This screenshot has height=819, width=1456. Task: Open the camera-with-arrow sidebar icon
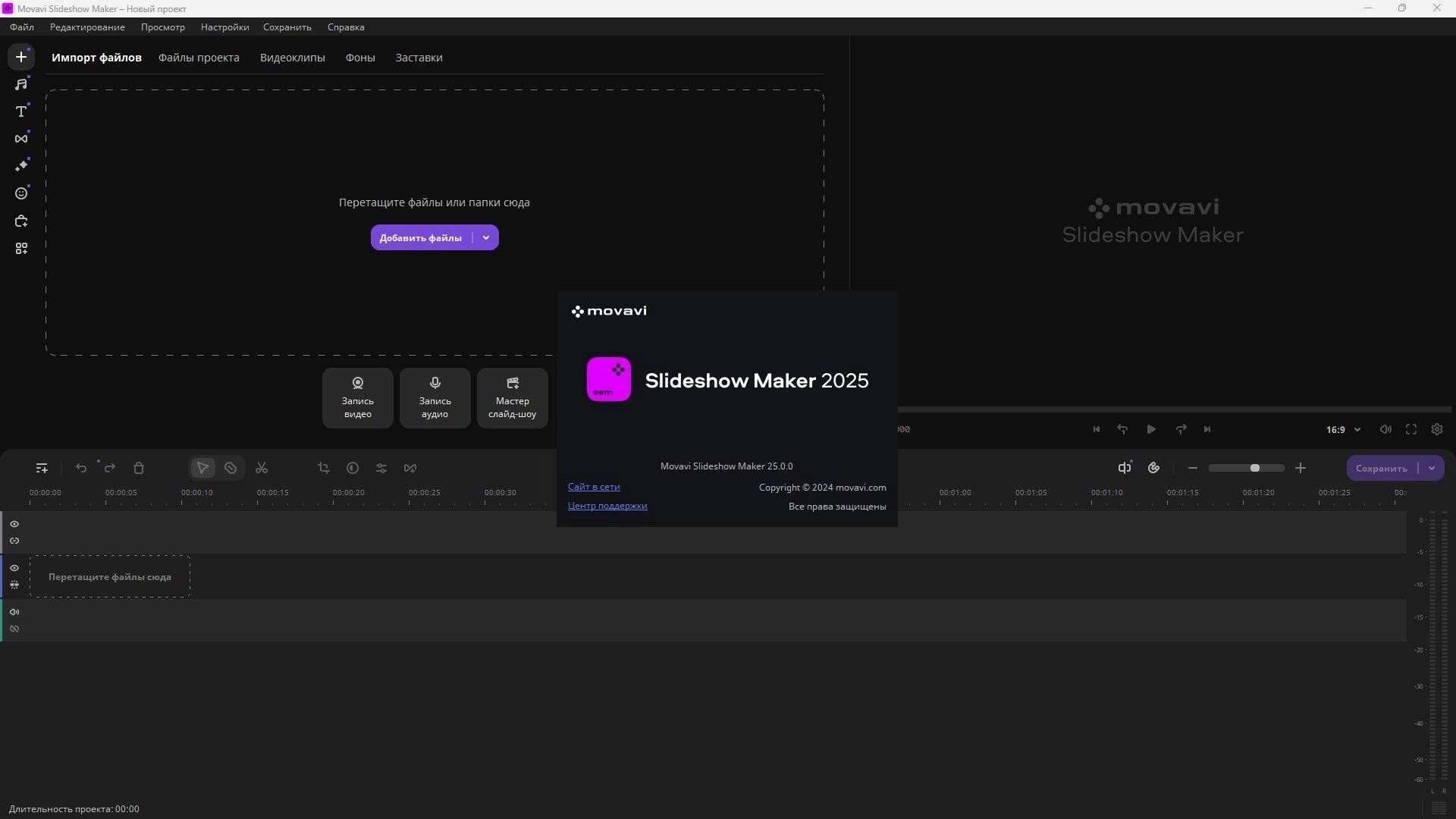pyautogui.click(x=21, y=221)
